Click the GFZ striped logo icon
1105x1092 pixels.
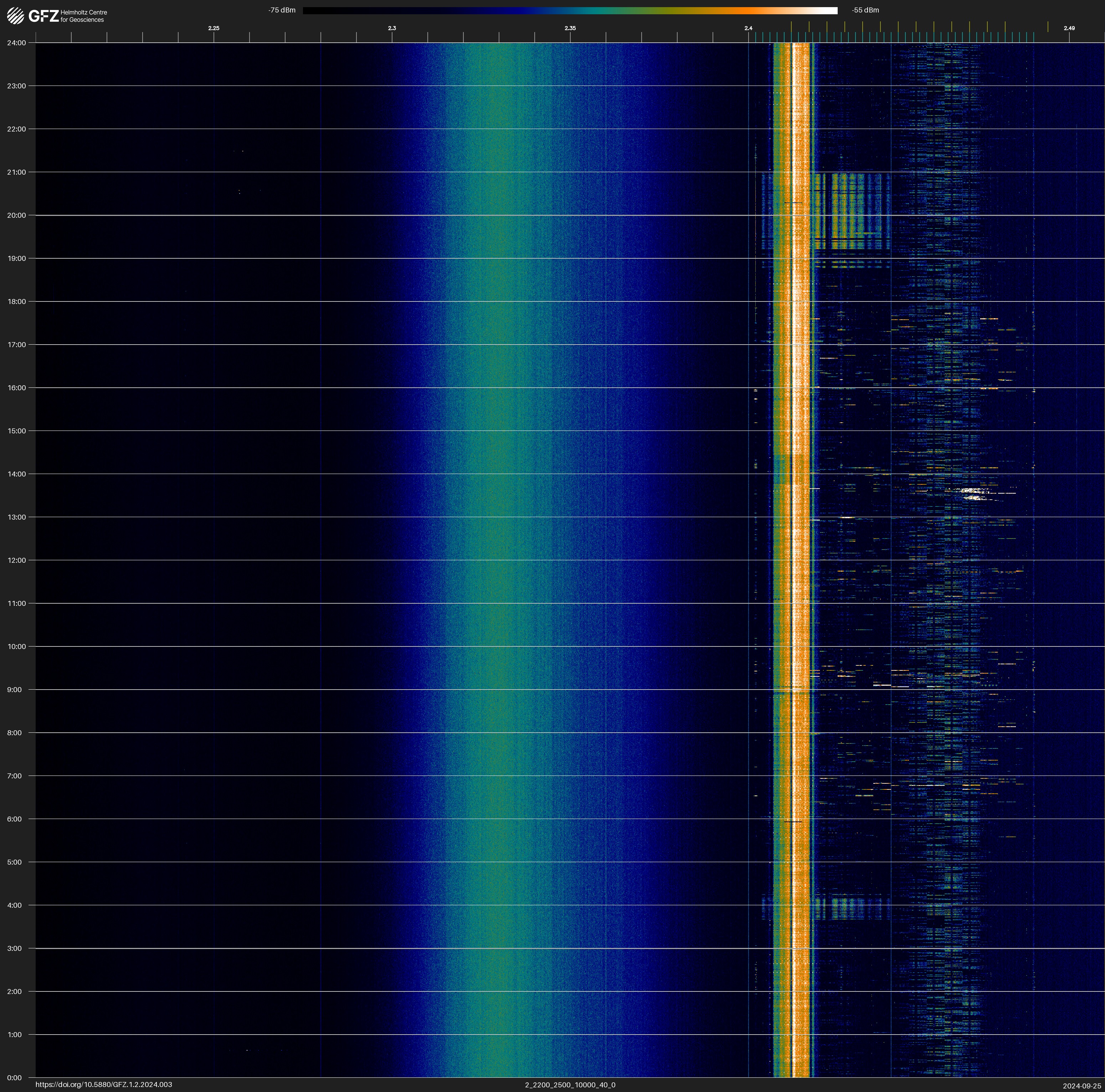[15, 16]
